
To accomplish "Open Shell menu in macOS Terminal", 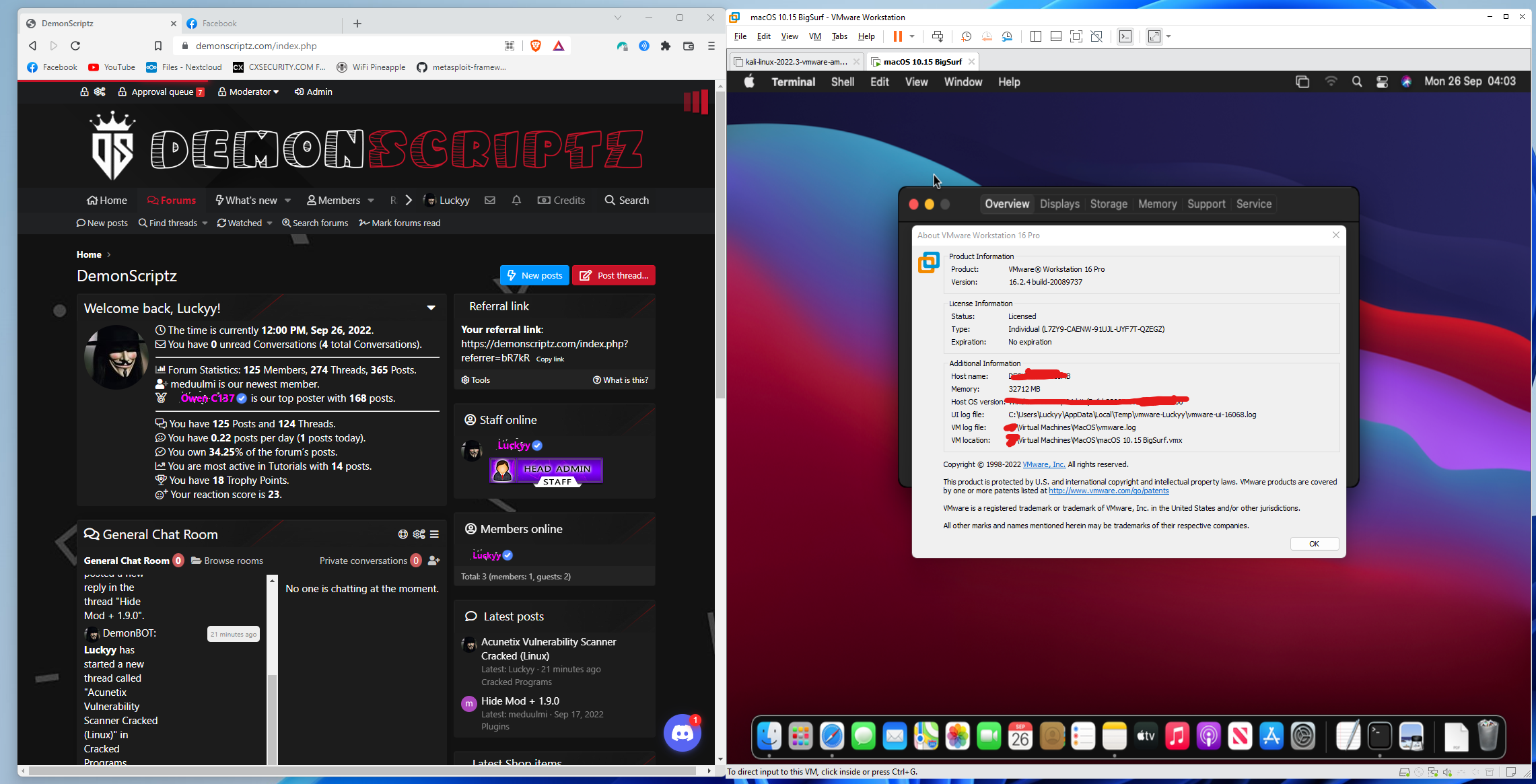I will (x=842, y=81).
